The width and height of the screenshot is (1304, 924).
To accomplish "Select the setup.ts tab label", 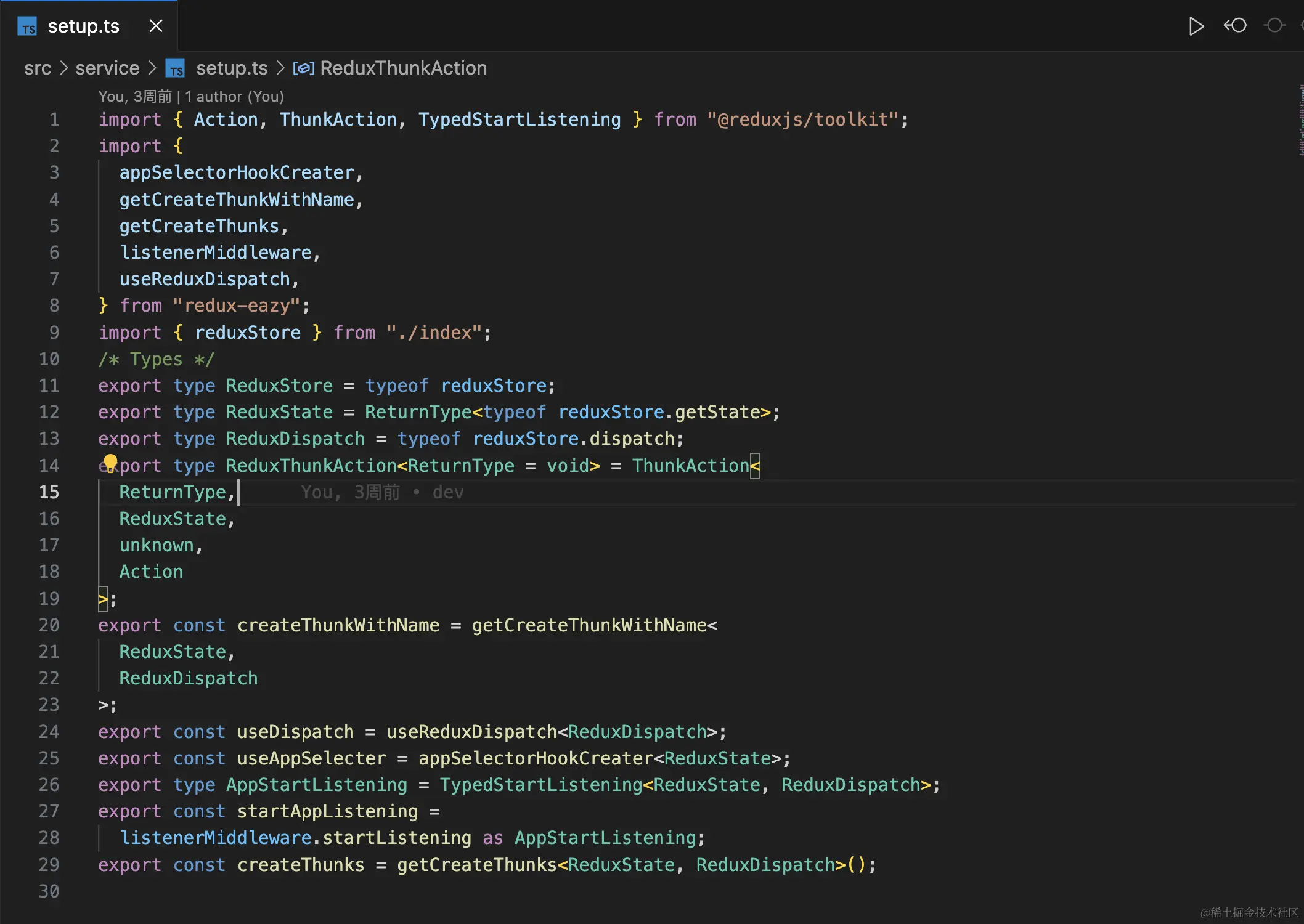I will click(x=84, y=26).
